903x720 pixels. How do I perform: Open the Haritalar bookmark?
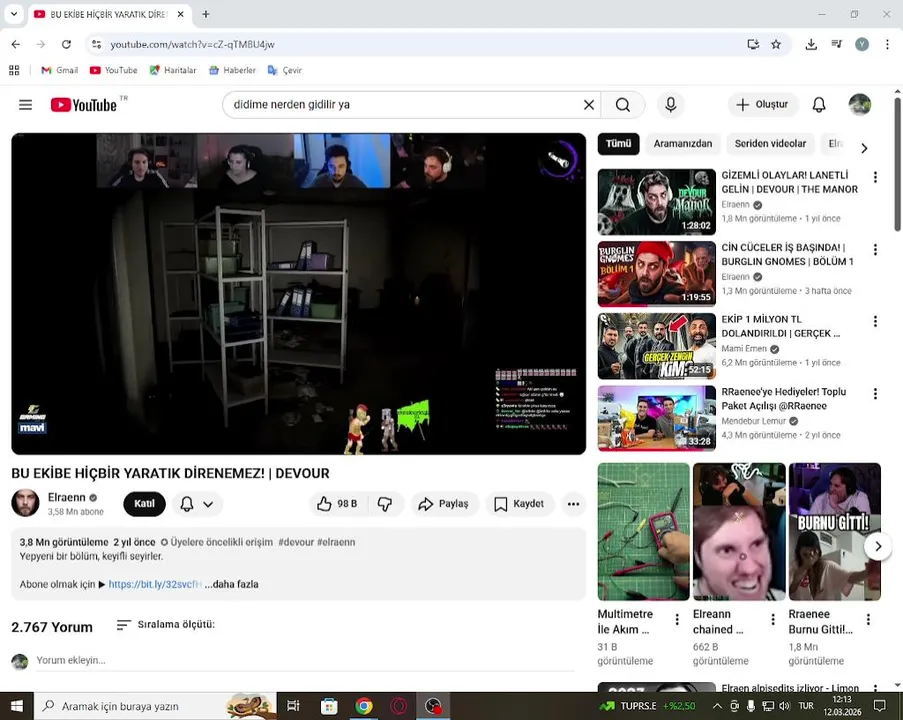tap(173, 70)
